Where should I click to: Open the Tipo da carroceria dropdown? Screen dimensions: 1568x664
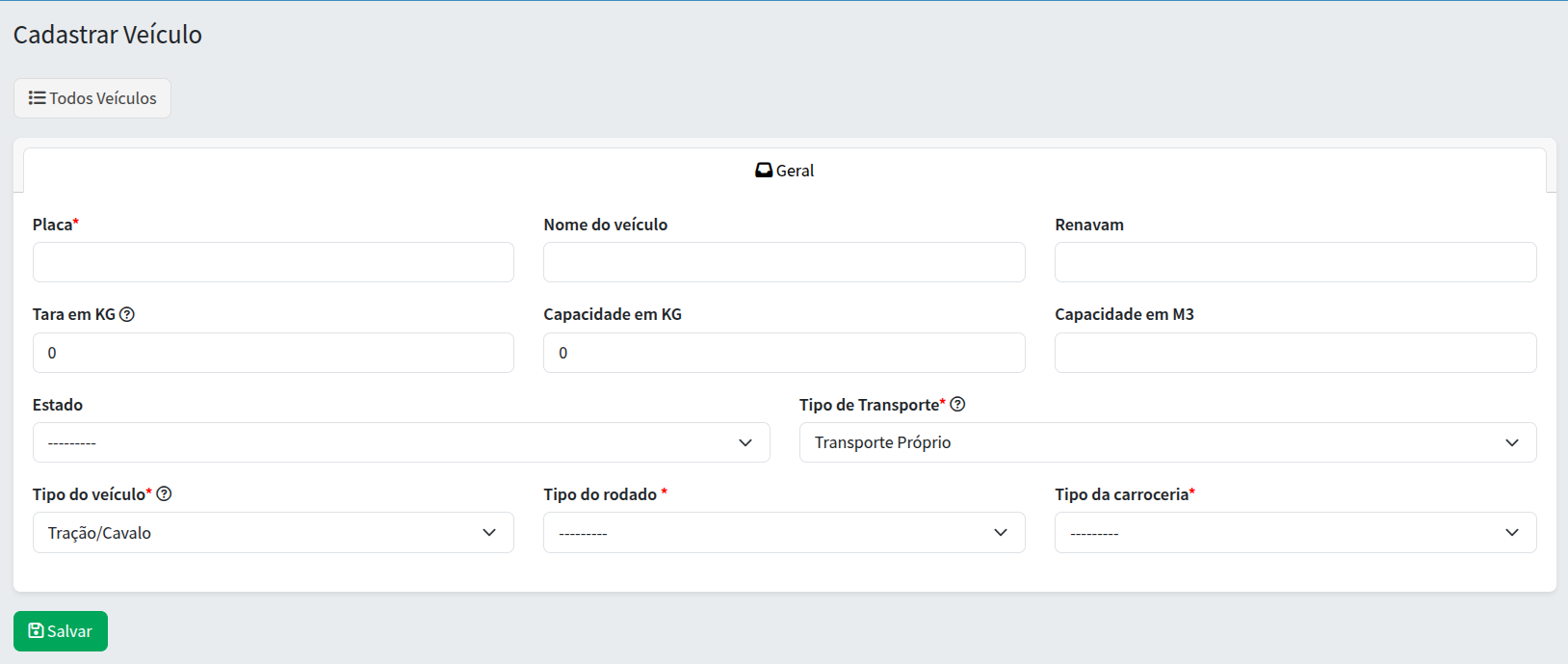[x=1294, y=533]
